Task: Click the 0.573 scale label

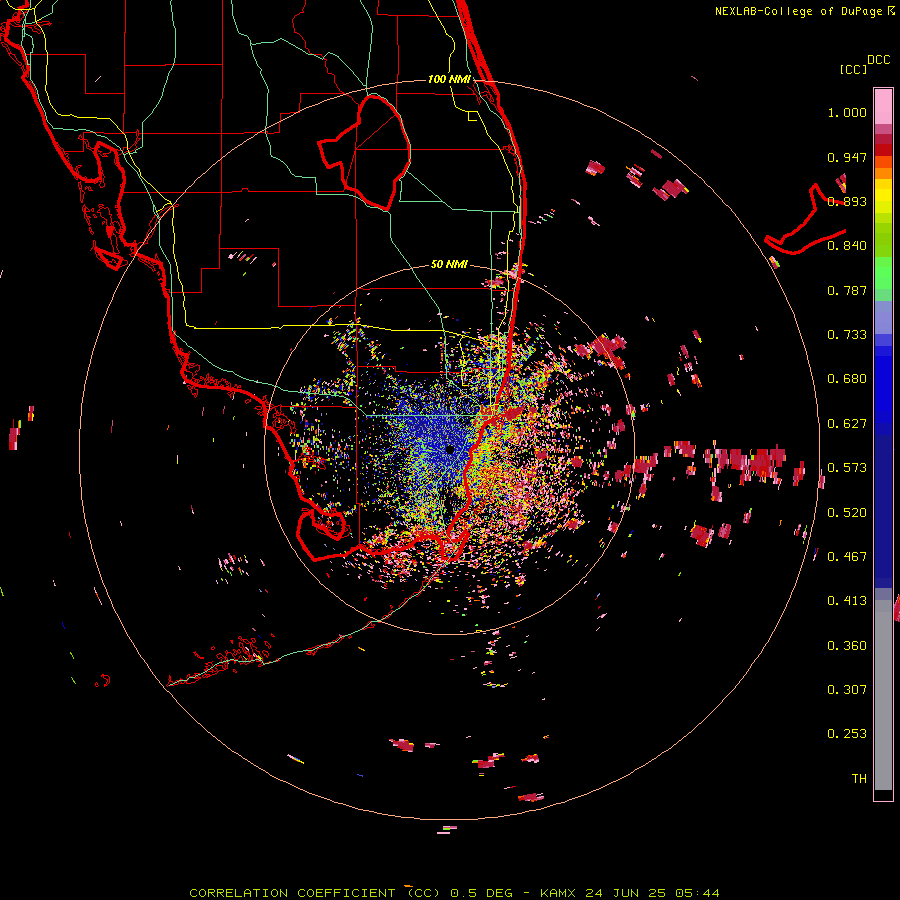Action: tap(847, 468)
